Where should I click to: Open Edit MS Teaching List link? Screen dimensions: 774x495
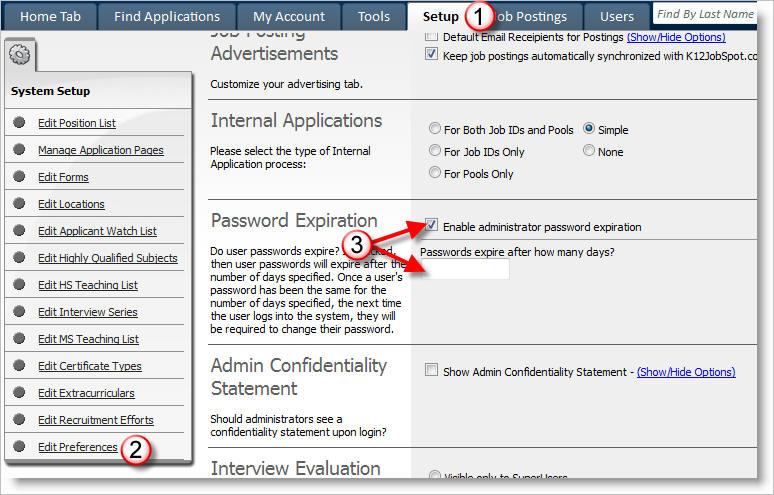88,339
